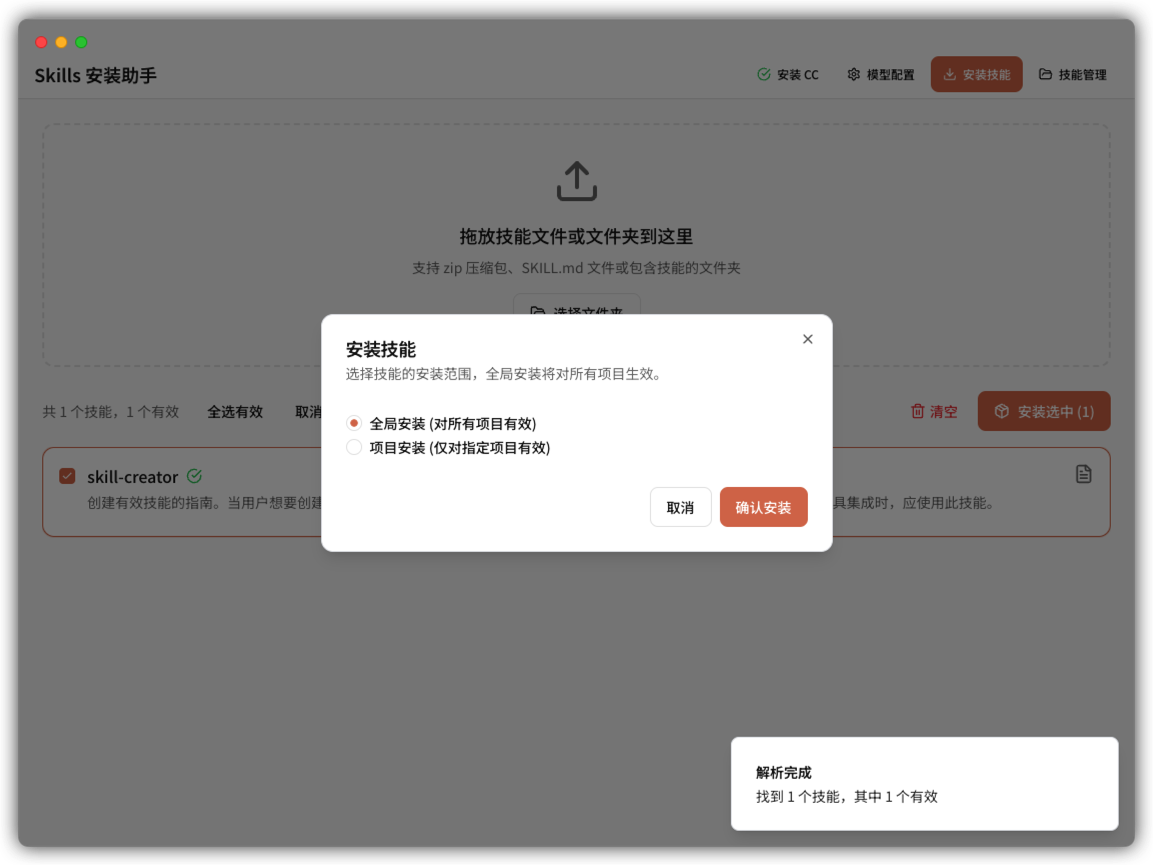1153x865 pixels.
Task: Select 全局安装 radio option
Action: click(354, 423)
